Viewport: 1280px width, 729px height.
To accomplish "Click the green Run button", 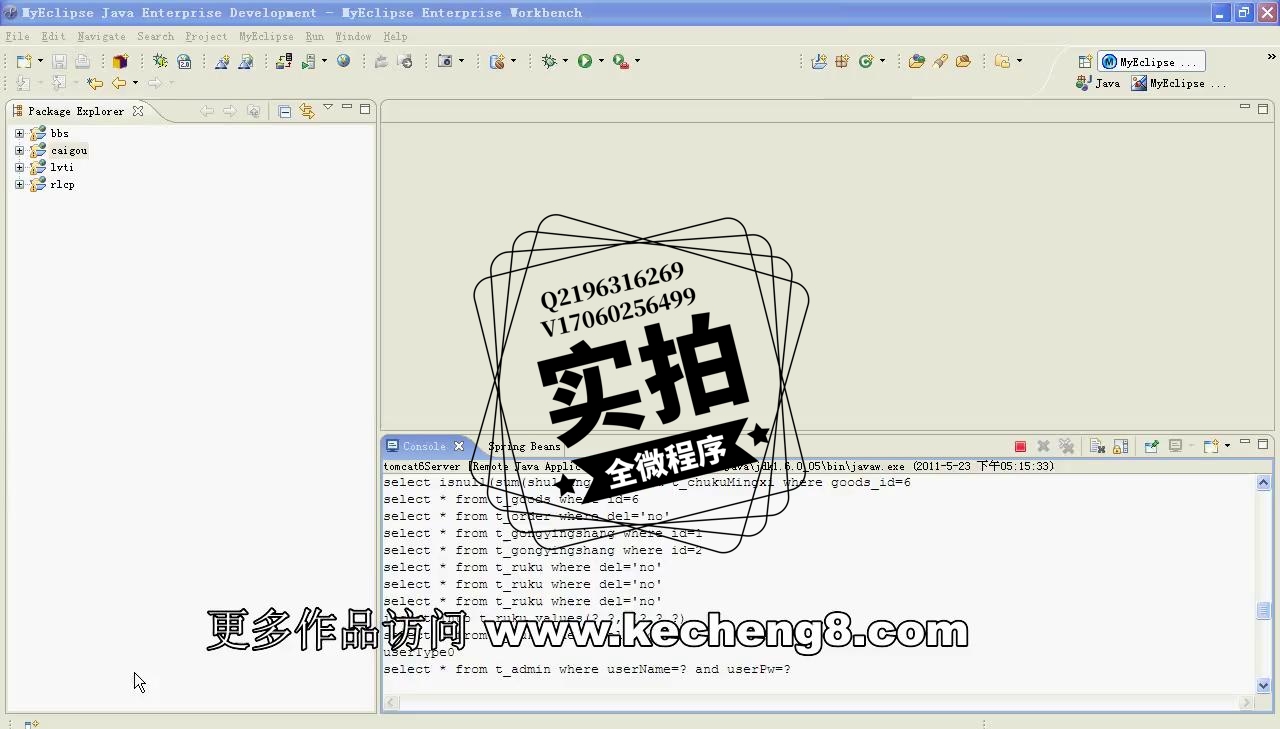I will 585,61.
